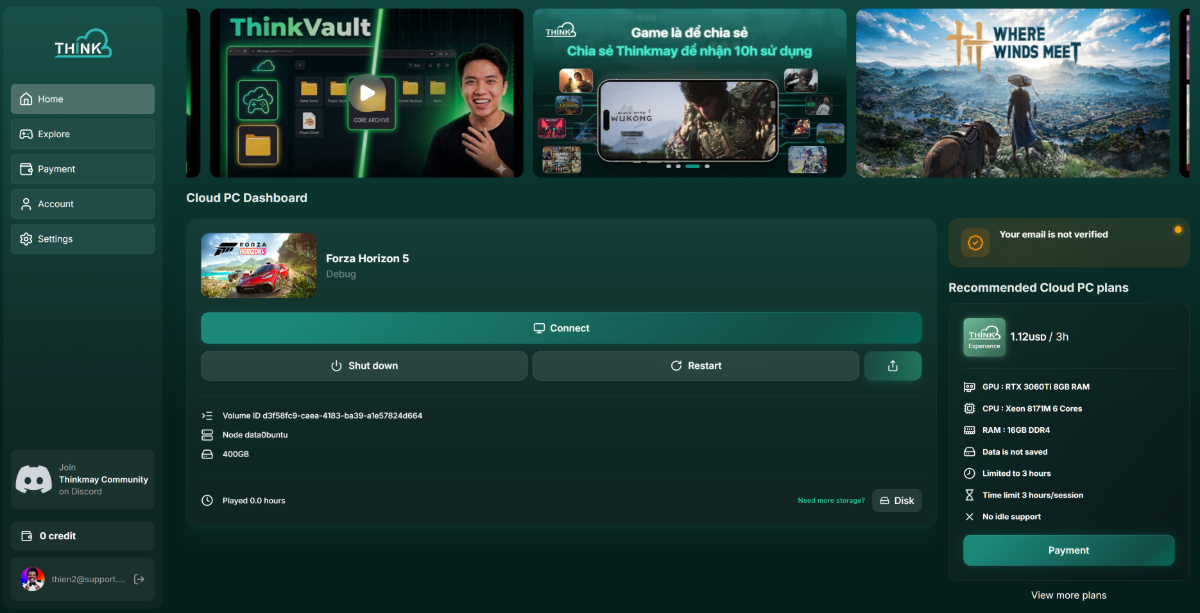
Task: Click the drive icon beside Data is not saved
Action: click(x=969, y=452)
